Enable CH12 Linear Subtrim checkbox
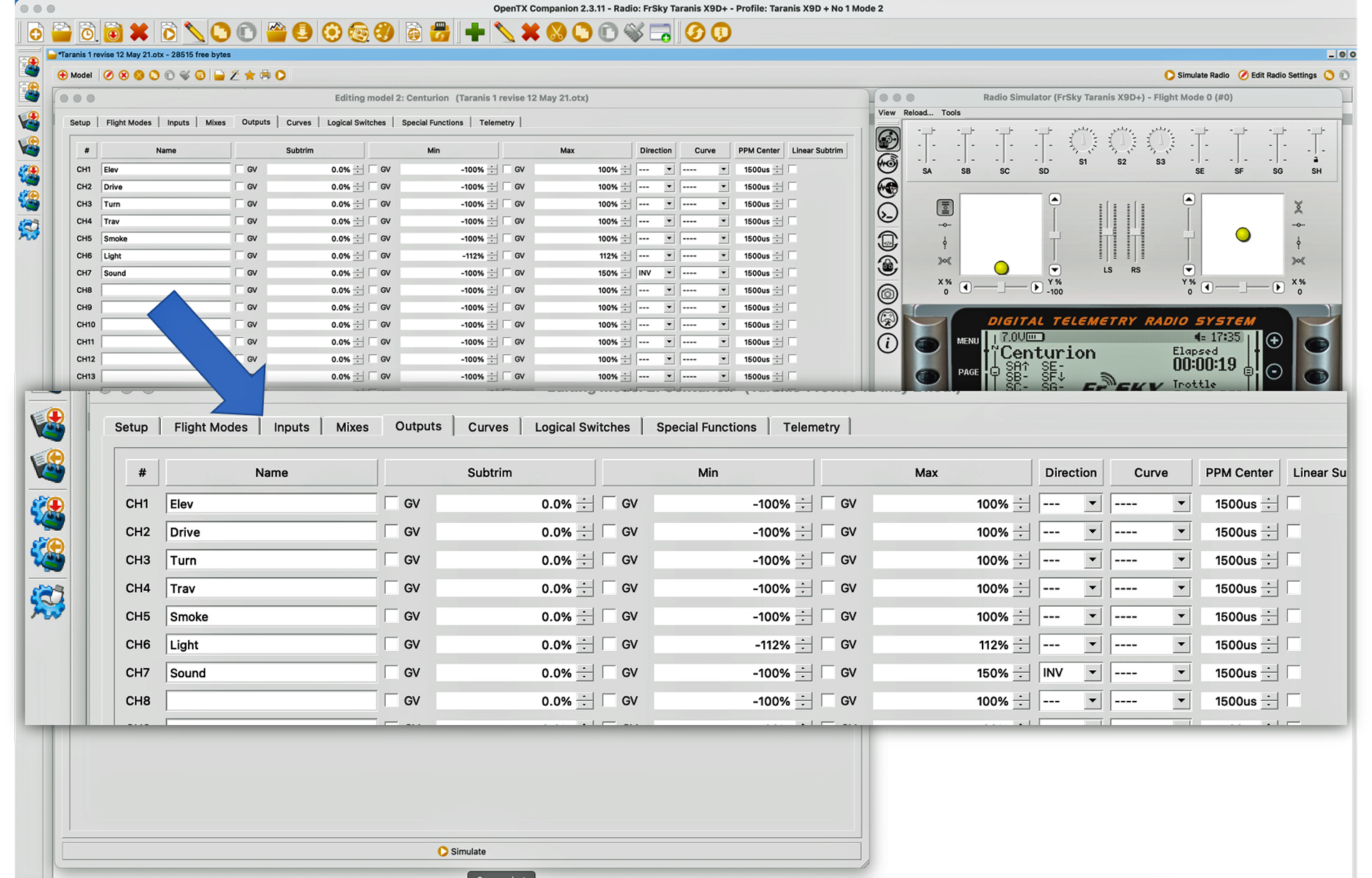Screen dimensions: 1372x878 (x=792, y=359)
